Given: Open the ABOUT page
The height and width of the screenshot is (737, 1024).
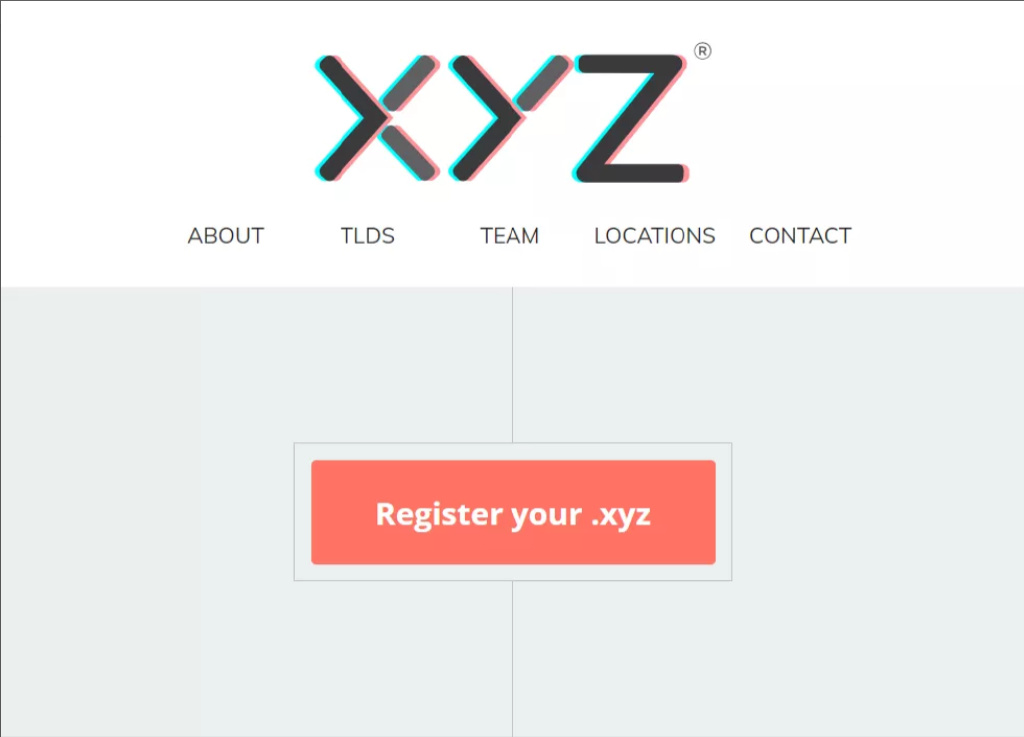Looking at the screenshot, I should [x=226, y=236].
